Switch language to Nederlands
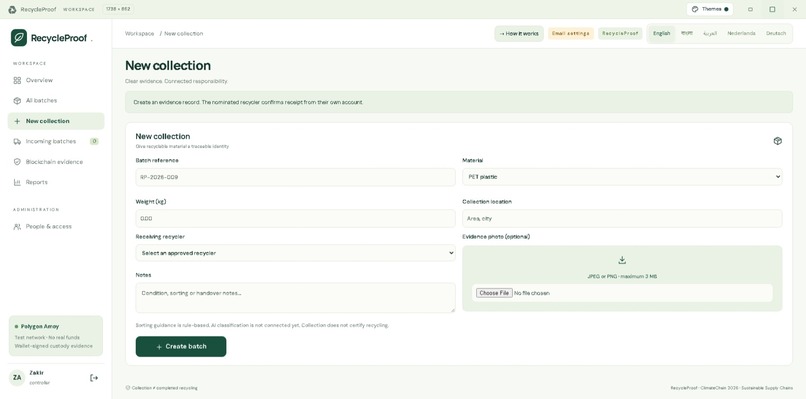Screen dimensions: 806x399 pyautogui.click(x=741, y=33)
